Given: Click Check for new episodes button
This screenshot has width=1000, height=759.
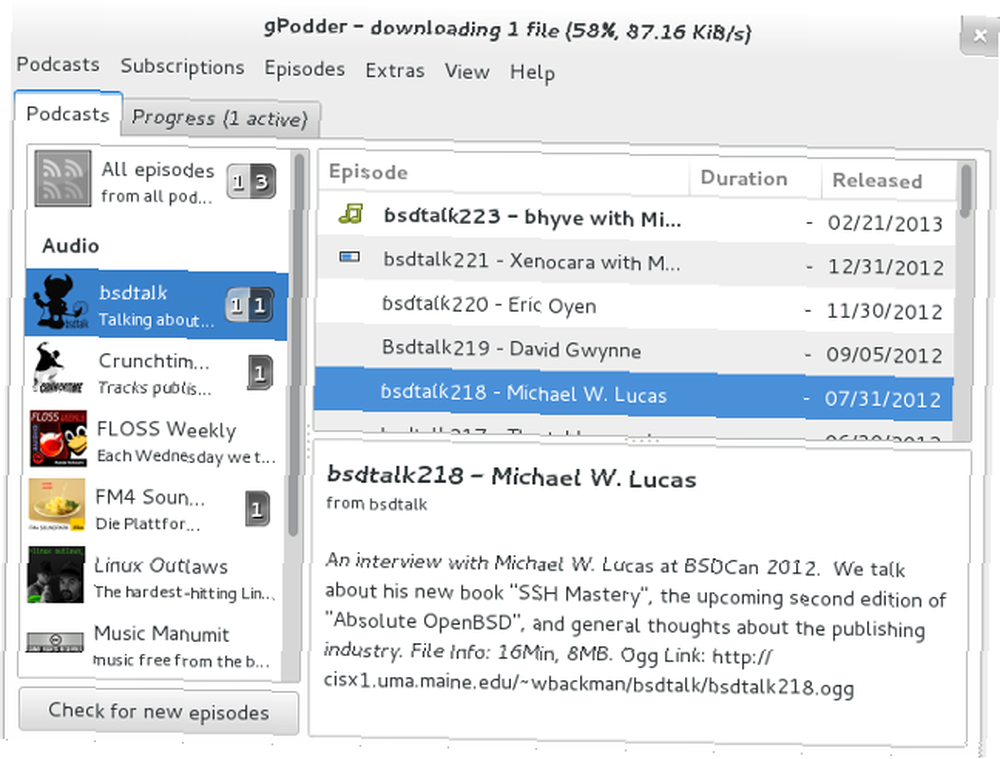Looking at the screenshot, I should [159, 711].
